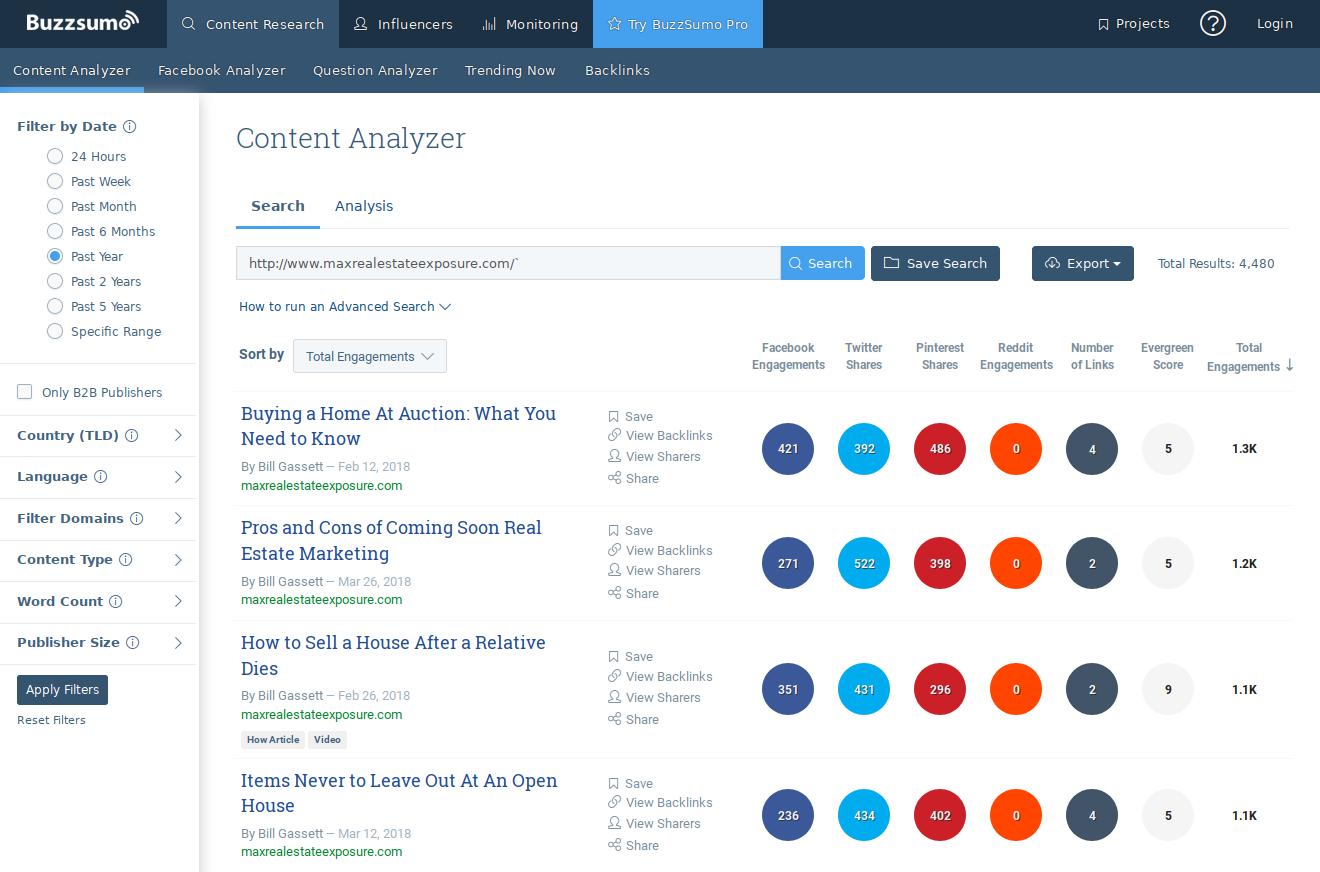The image size is (1320, 872).
Task: Expand the Country (TLD) filter
Action: (178, 436)
